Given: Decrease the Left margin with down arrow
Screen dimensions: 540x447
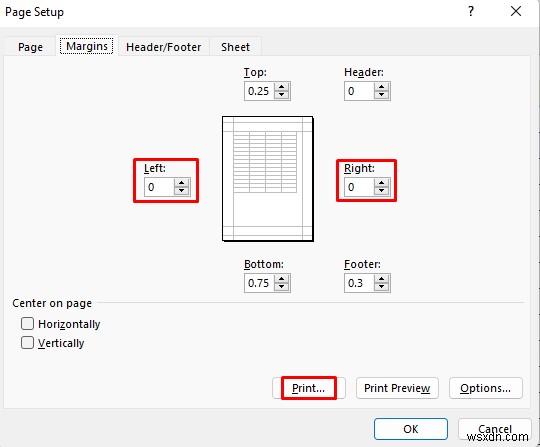Looking at the screenshot, I should point(181,191).
